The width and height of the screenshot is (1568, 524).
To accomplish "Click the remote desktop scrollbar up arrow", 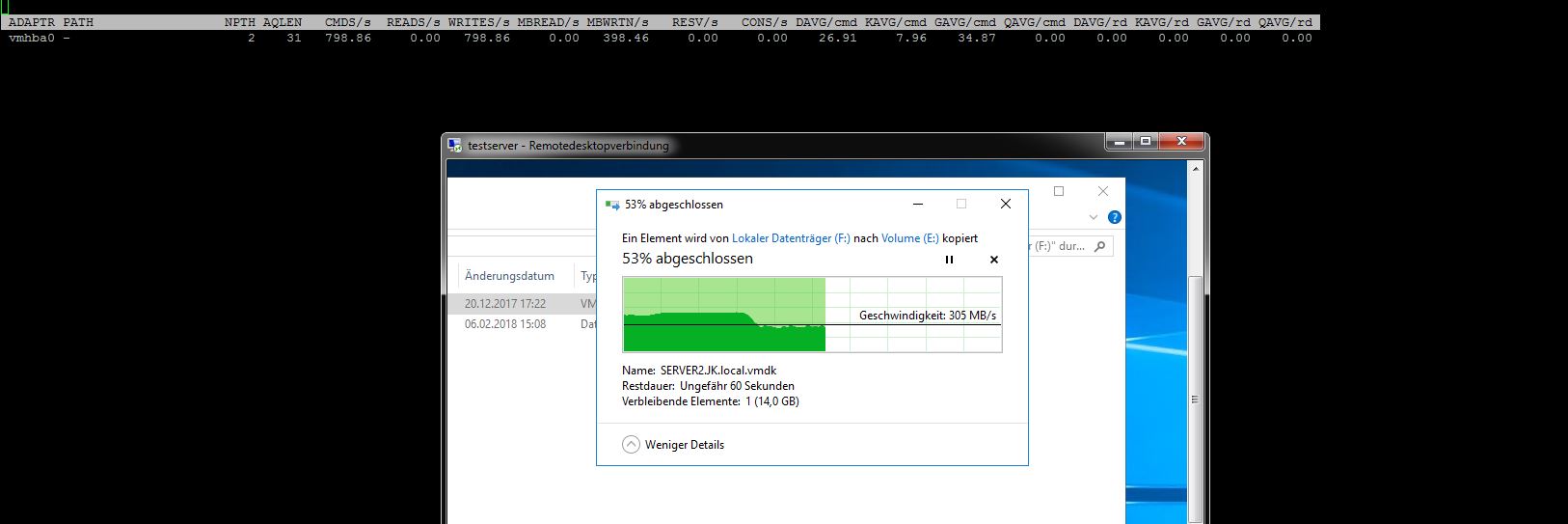I will pyautogui.click(x=1196, y=170).
